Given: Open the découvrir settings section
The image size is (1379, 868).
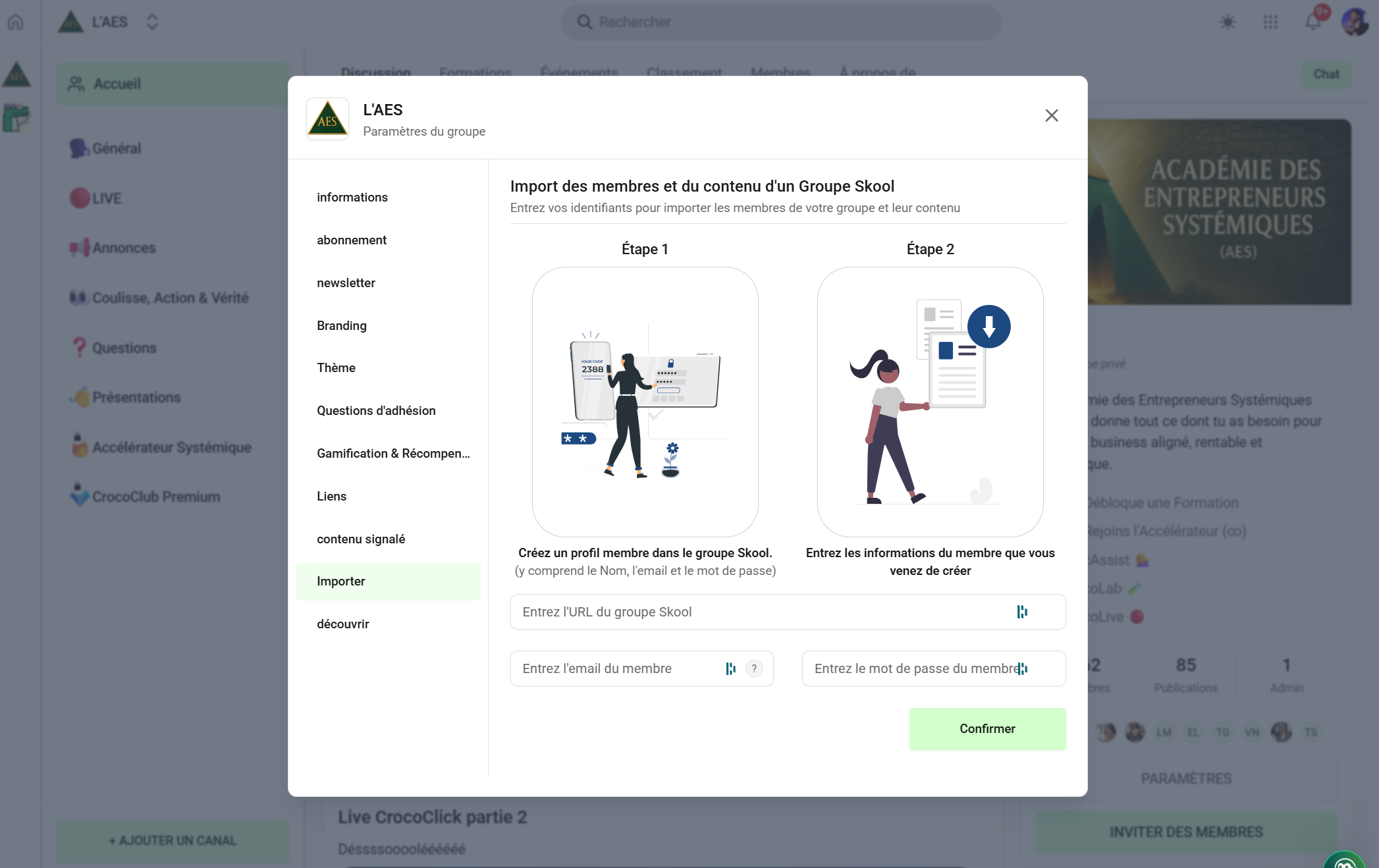Looking at the screenshot, I should (x=388, y=624).
